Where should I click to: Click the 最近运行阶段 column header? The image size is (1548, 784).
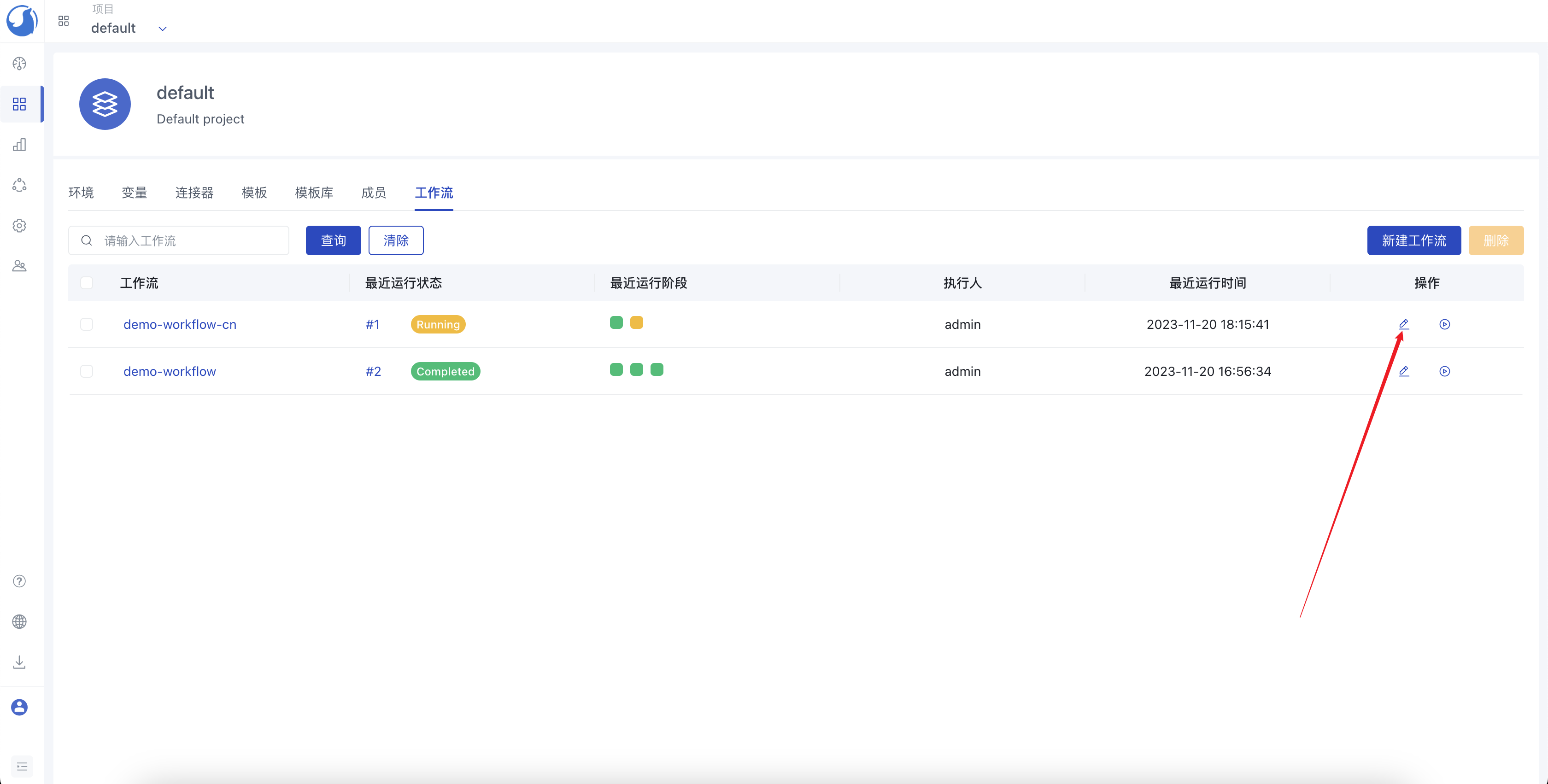[x=648, y=283]
